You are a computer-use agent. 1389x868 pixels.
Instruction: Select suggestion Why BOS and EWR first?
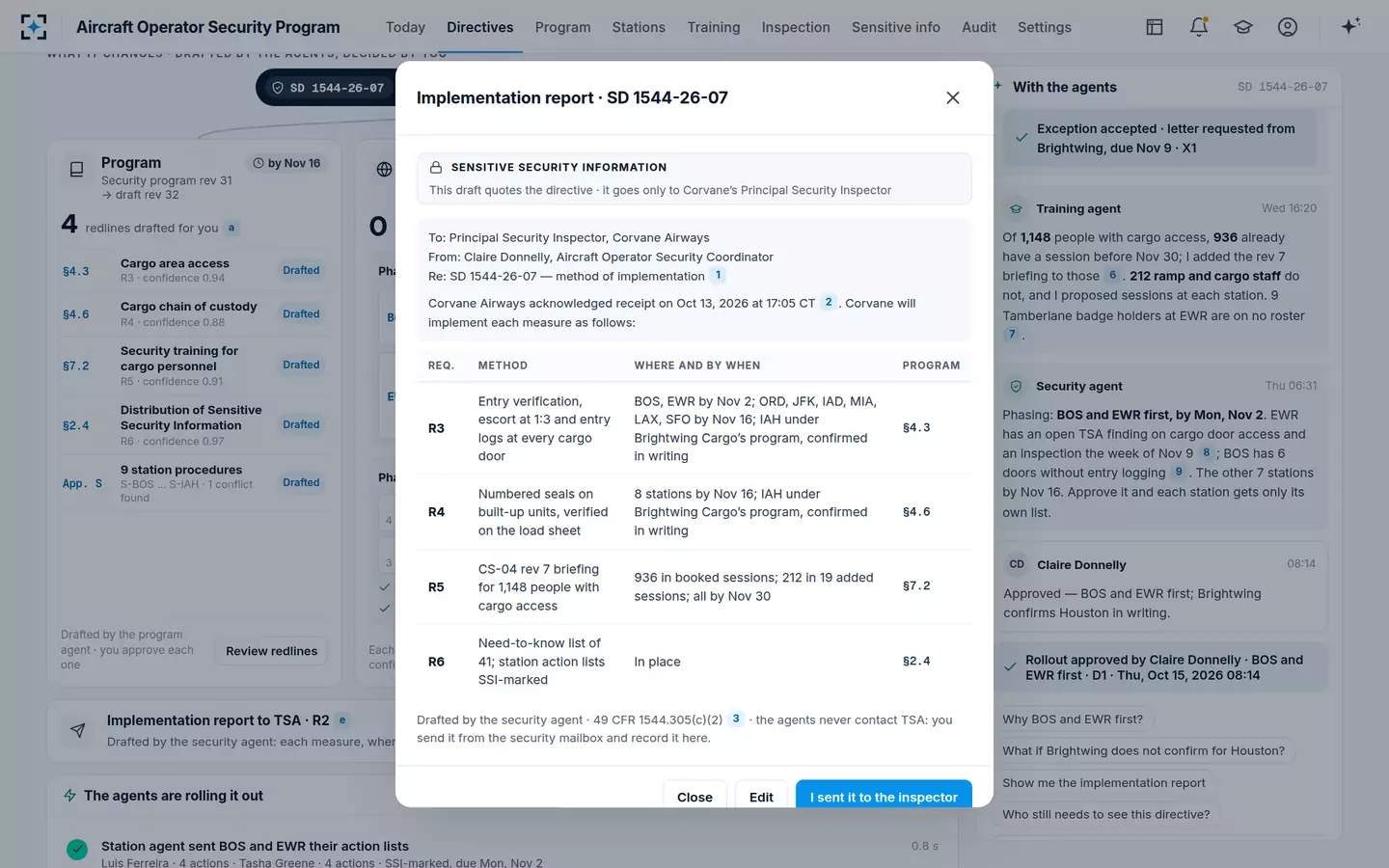[x=1073, y=719]
